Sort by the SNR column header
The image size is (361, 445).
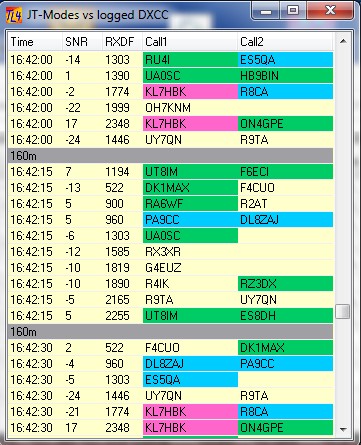pos(82,42)
